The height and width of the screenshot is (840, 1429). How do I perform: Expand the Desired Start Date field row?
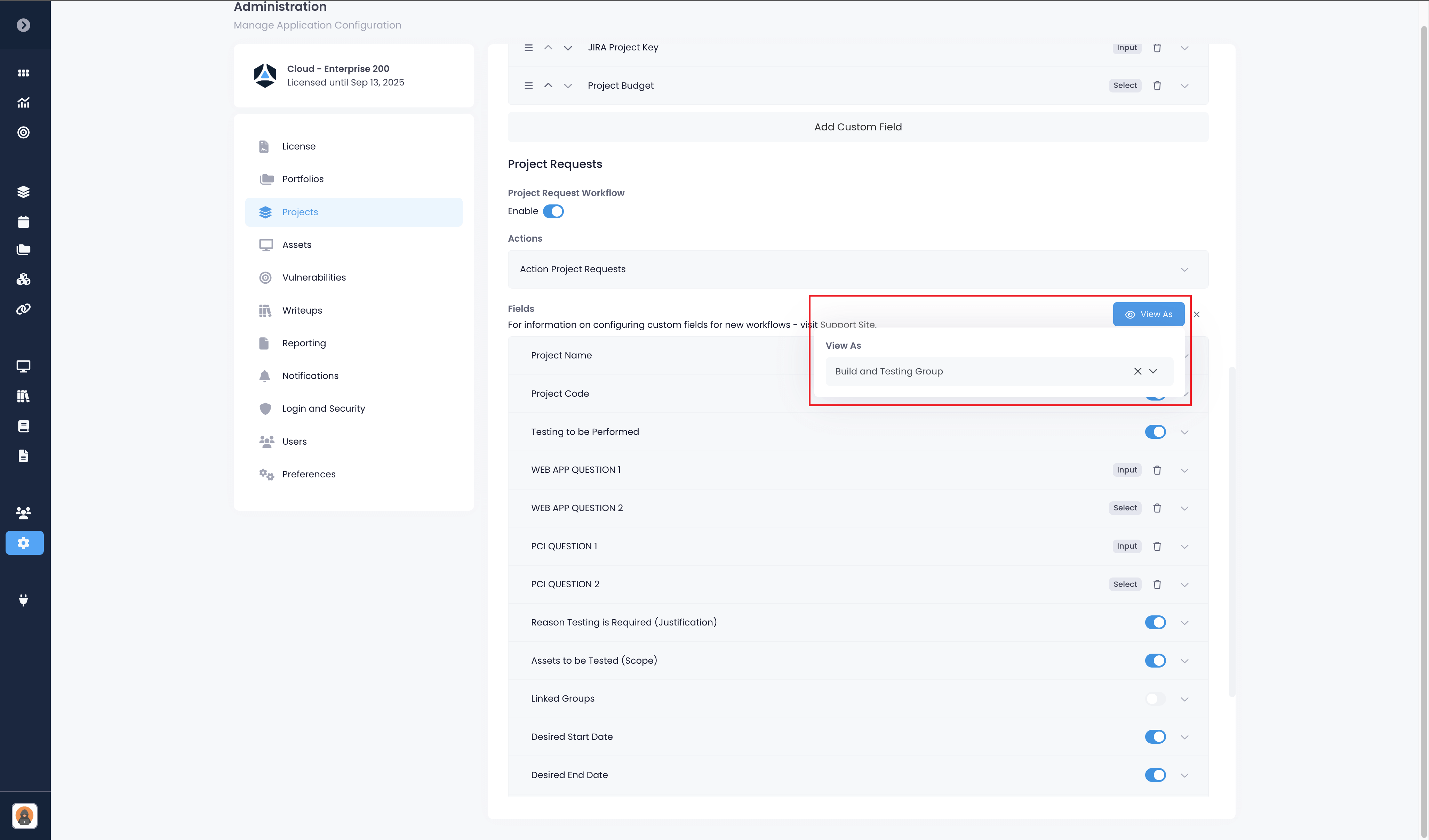point(1184,737)
